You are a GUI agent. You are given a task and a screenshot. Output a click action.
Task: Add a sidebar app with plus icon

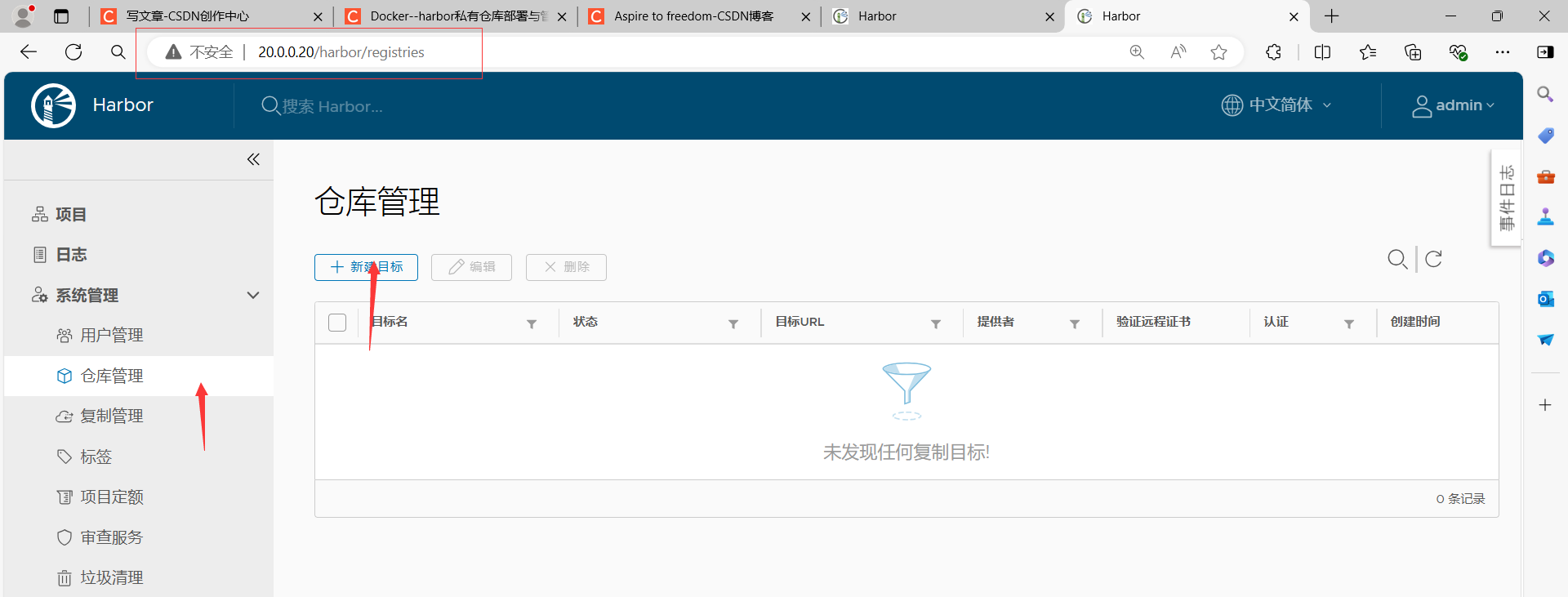(1545, 405)
